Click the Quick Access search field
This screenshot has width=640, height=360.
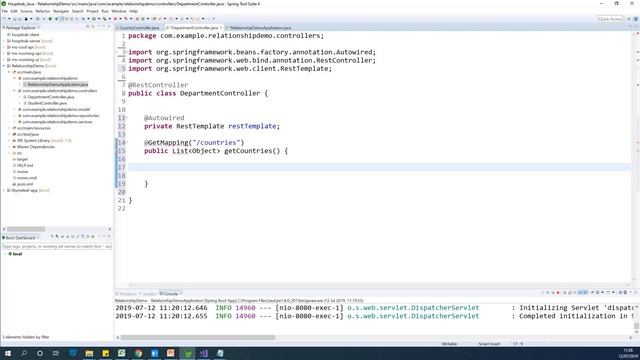click(610, 19)
